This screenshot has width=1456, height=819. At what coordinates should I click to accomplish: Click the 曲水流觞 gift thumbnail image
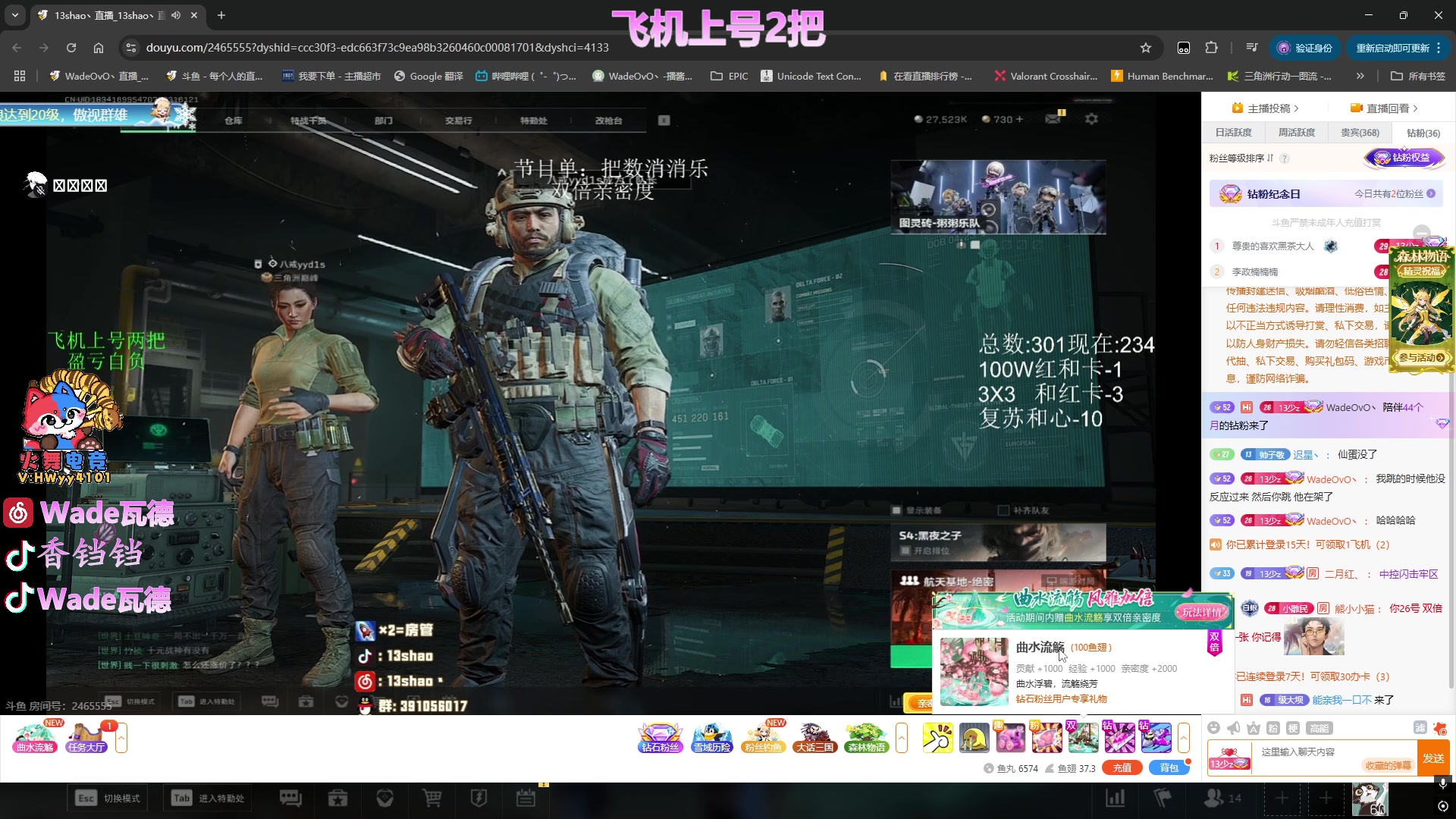point(974,672)
